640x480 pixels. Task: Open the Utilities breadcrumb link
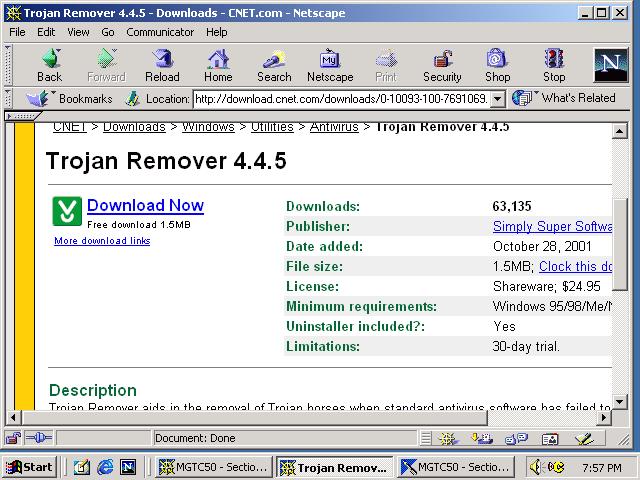coord(272,127)
